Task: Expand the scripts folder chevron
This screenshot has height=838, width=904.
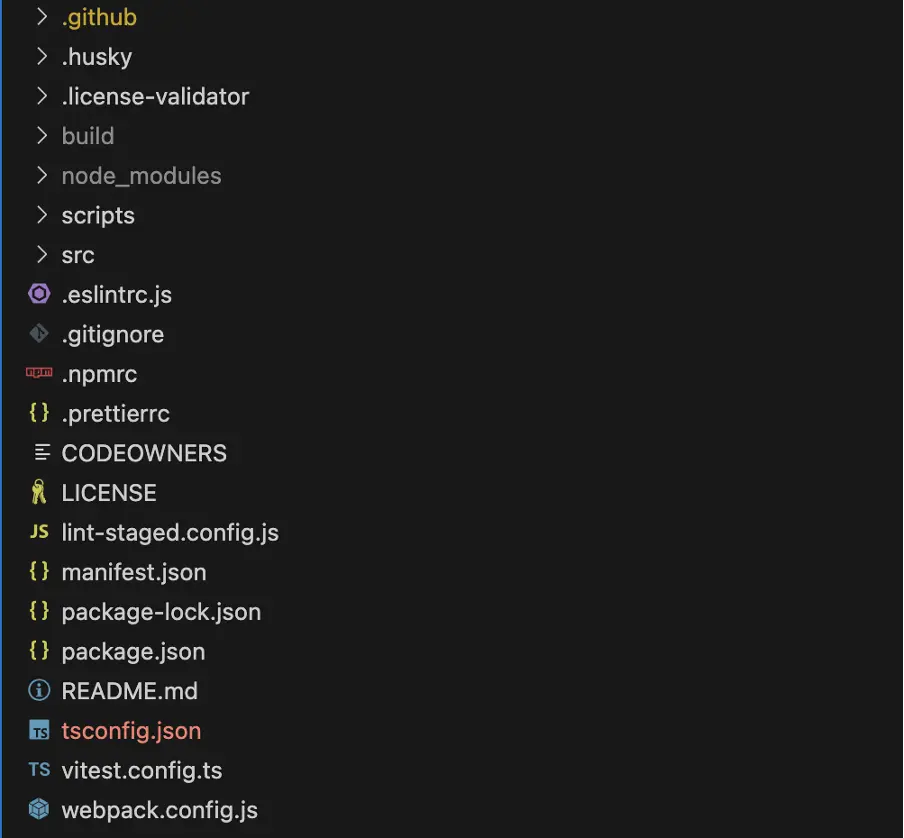Action: pyautogui.click(x=42, y=215)
